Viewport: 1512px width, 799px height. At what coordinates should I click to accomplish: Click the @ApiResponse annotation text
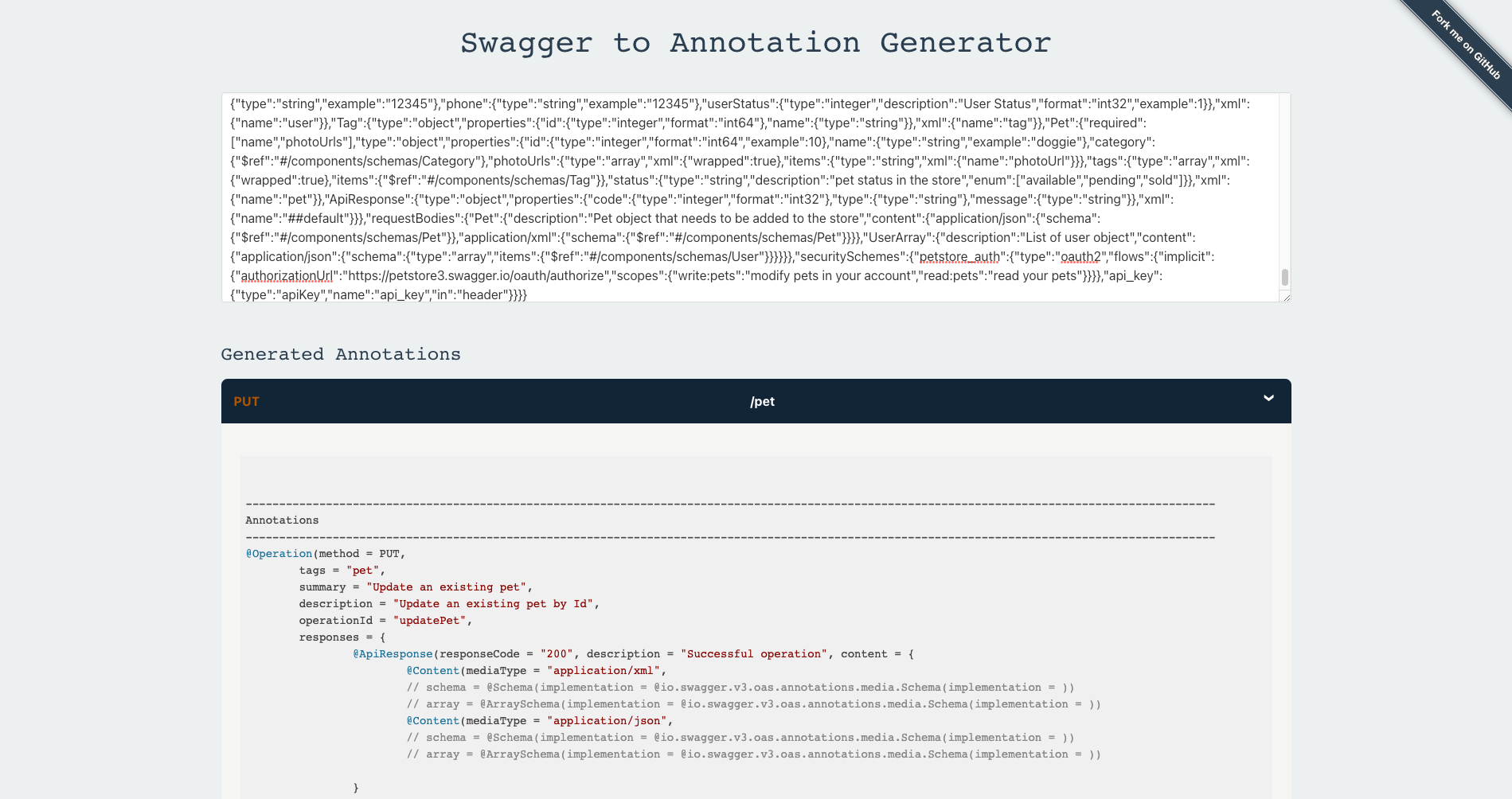[x=393, y=654]
